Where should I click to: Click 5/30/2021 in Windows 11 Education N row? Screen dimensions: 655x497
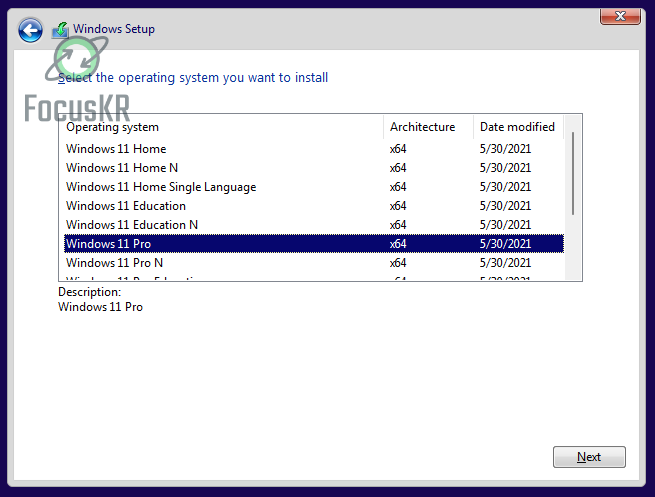505,225
